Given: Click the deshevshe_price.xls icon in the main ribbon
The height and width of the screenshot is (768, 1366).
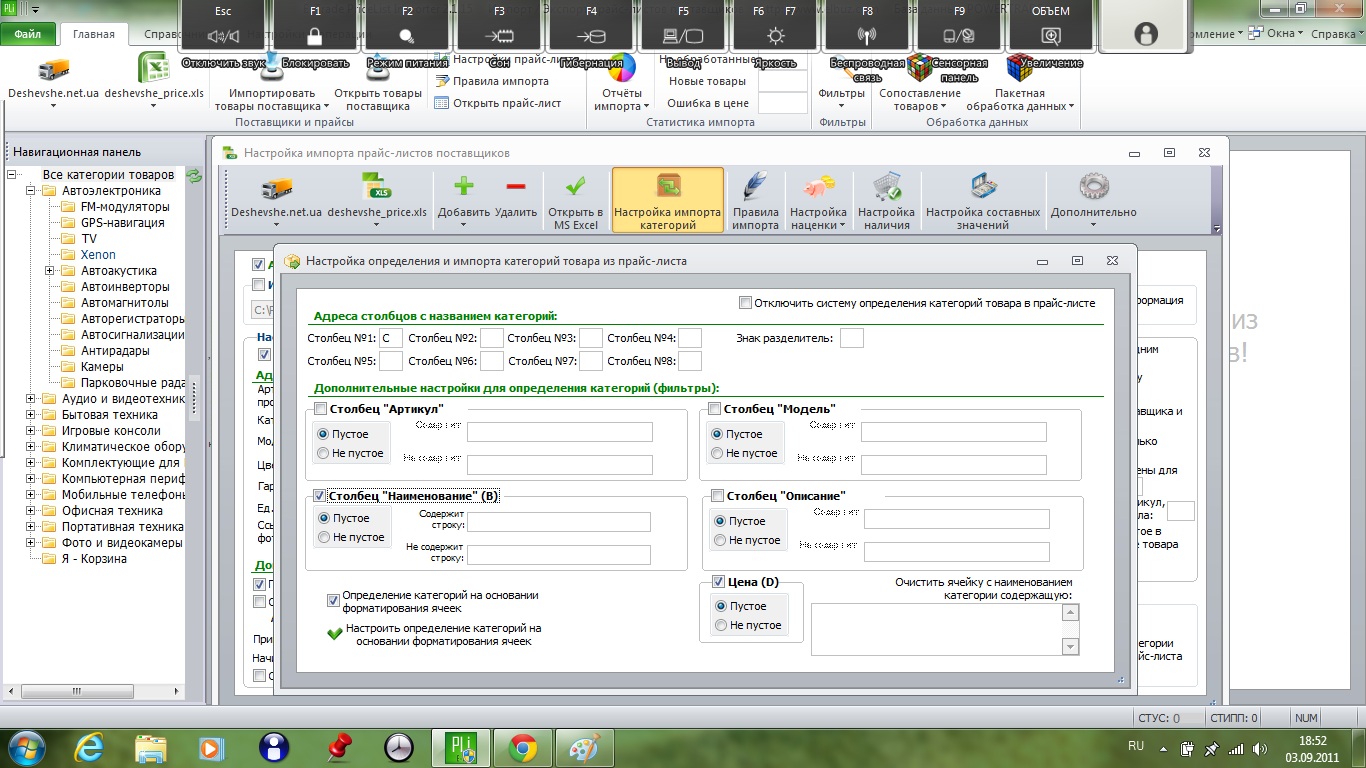Looking at the screenshot, I should [153, 68].
